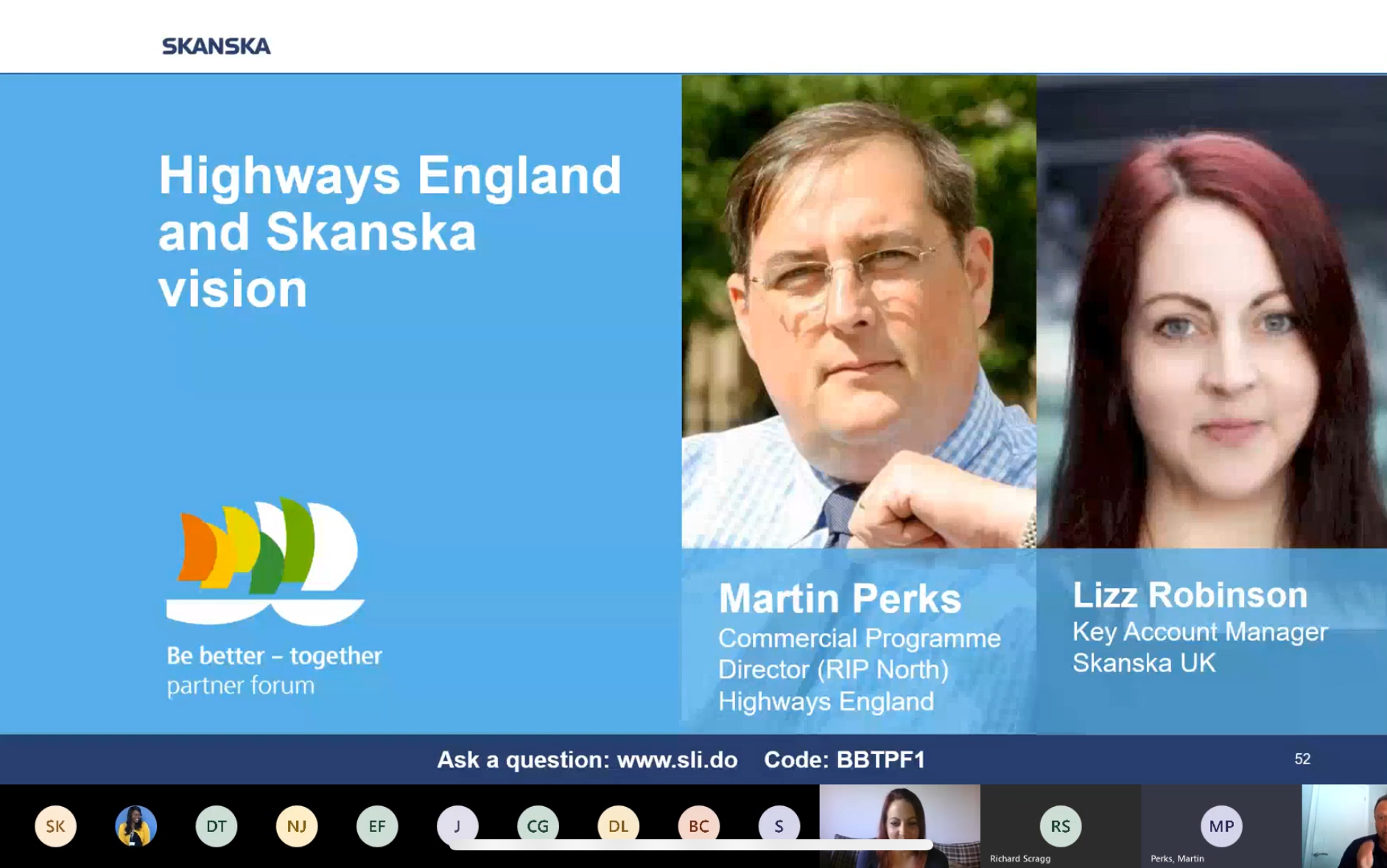
Task: Click the text Skanska UK
Action: (1143, 663)
